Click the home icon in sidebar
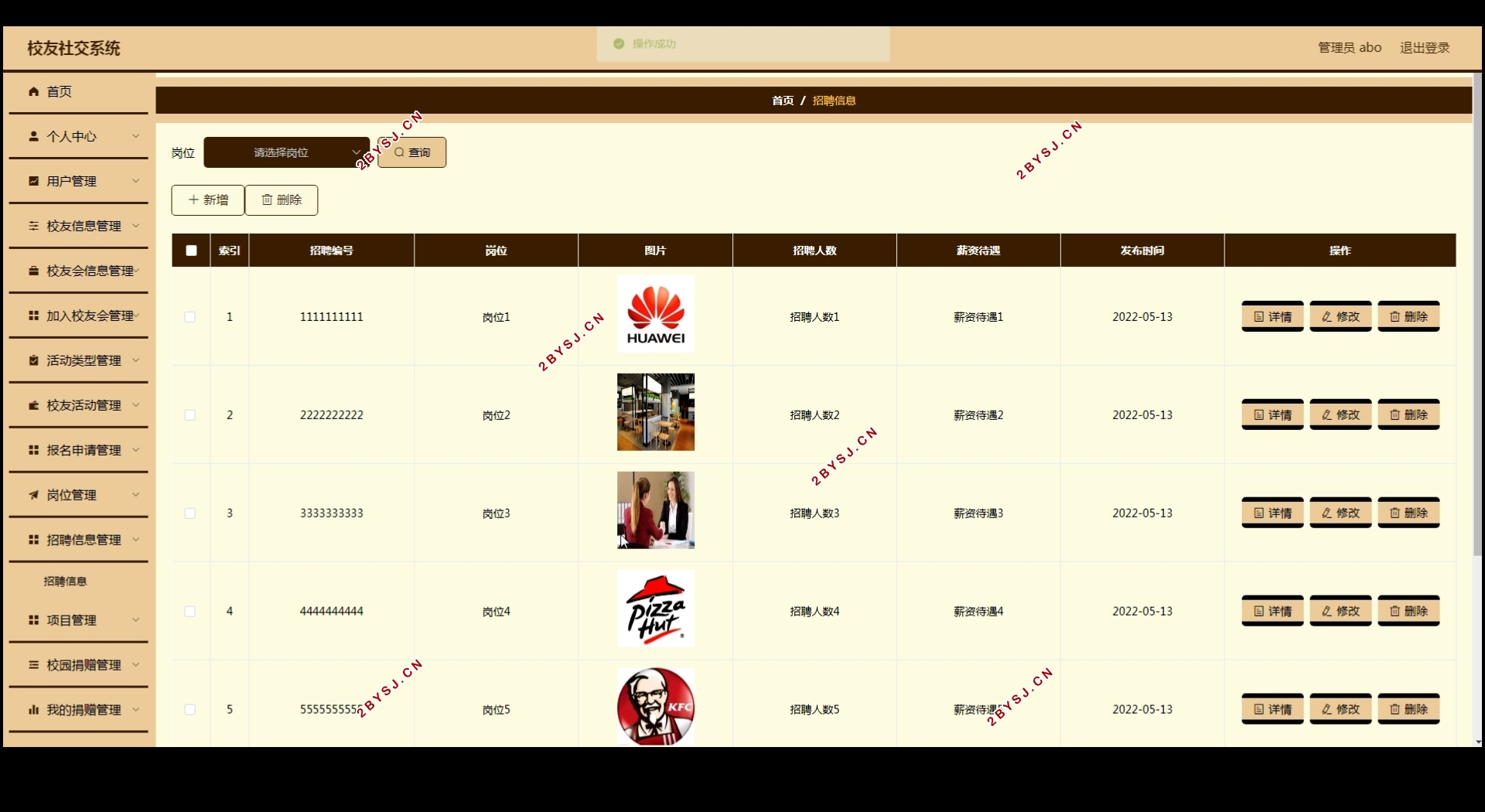Screen dimensions: 1485x812 pos(33,91)
